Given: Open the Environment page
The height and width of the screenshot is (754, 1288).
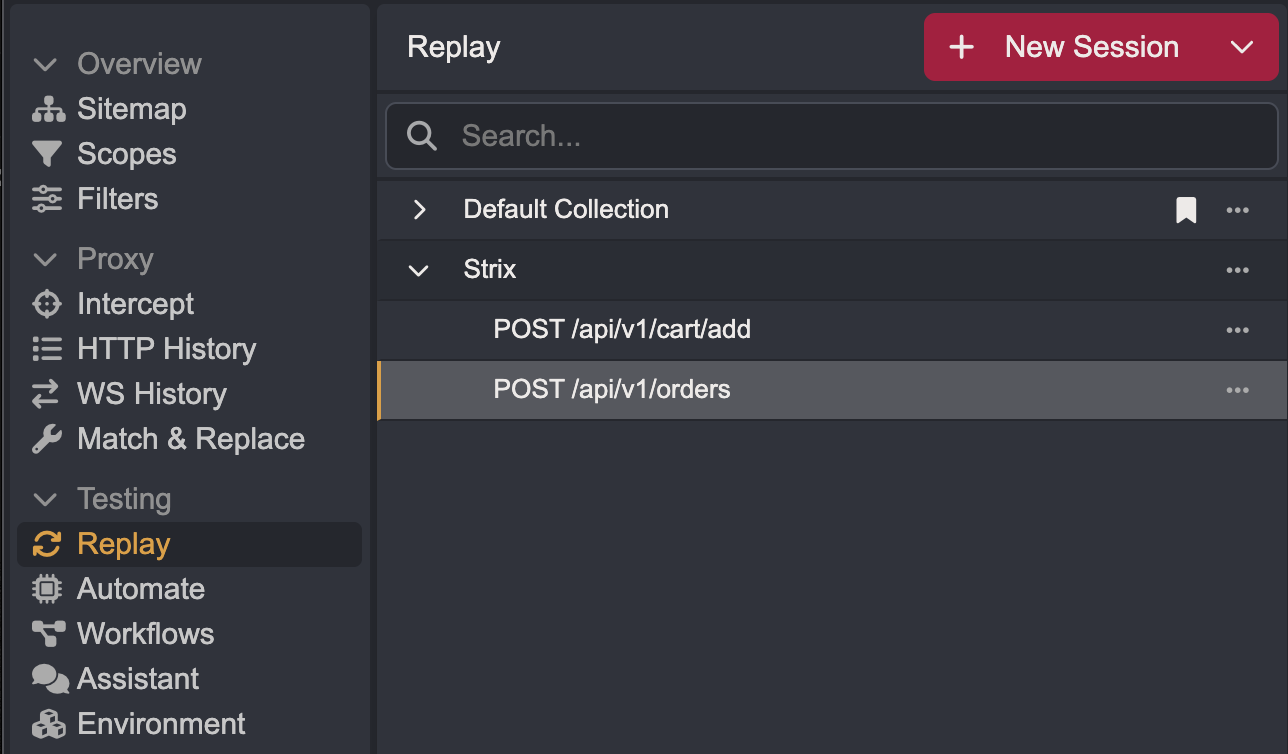Looking at the screenshot, I should [x=162, y=724].
